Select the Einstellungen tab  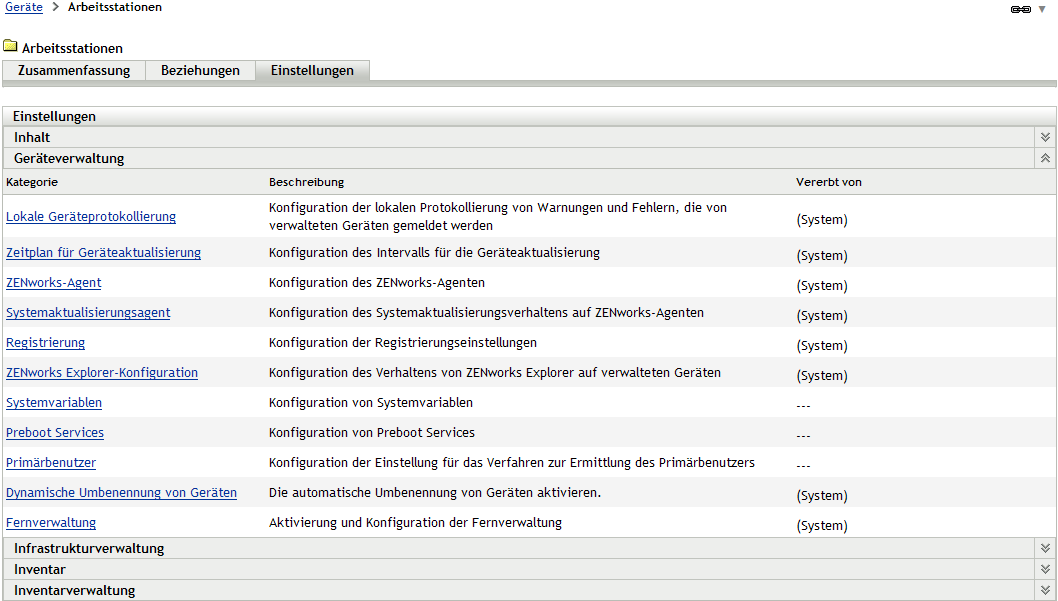pyautogui.click(x=314, y=70)
